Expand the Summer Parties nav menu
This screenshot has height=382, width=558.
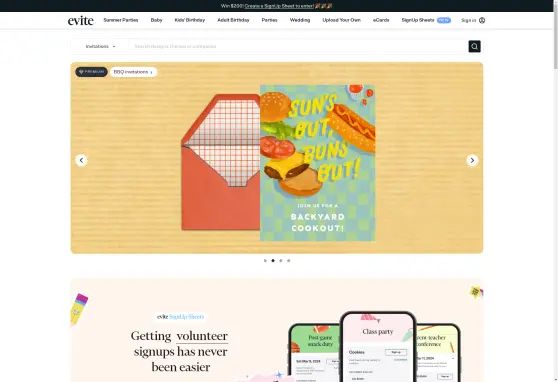click(x=121, y=20)
